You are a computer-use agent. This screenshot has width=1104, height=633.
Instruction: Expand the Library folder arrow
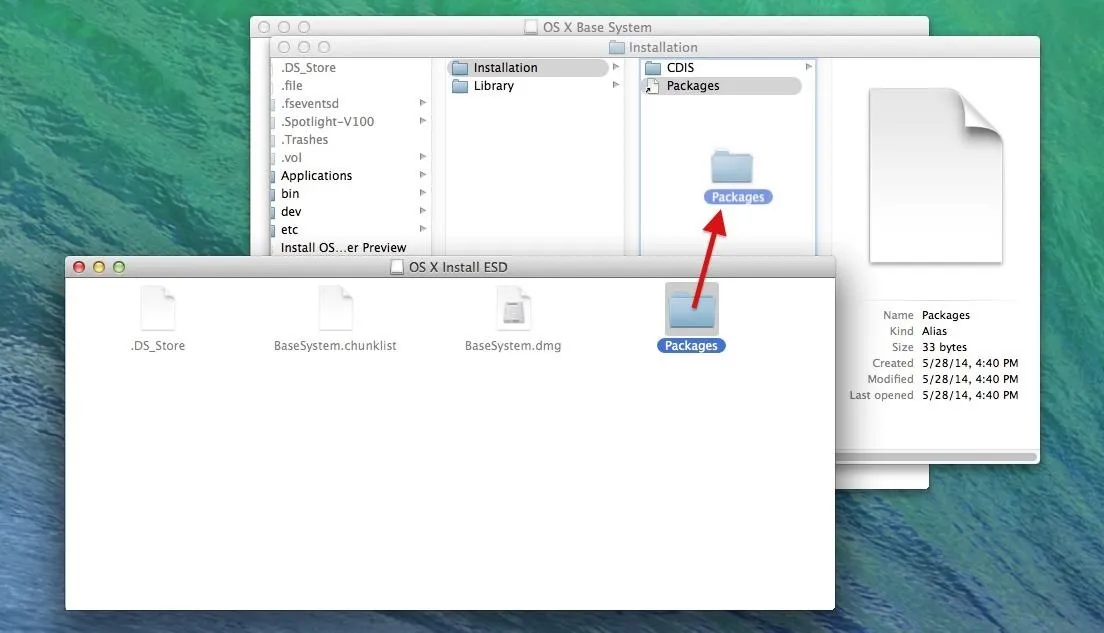[x=615, y=84]
